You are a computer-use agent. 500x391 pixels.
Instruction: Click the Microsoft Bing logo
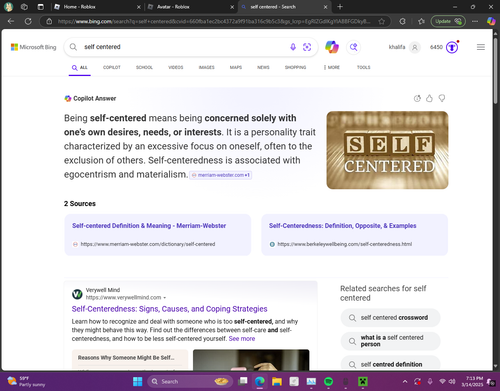(33, 47)
